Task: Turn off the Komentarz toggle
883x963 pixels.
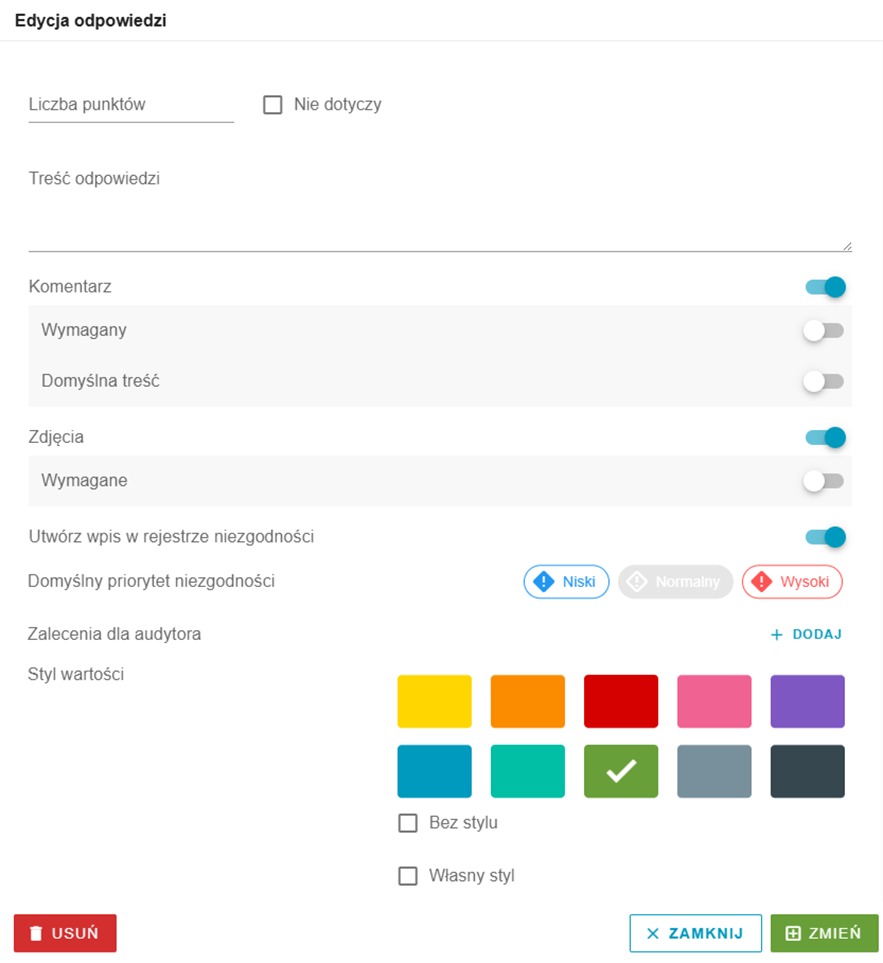Action: point(825,287)
